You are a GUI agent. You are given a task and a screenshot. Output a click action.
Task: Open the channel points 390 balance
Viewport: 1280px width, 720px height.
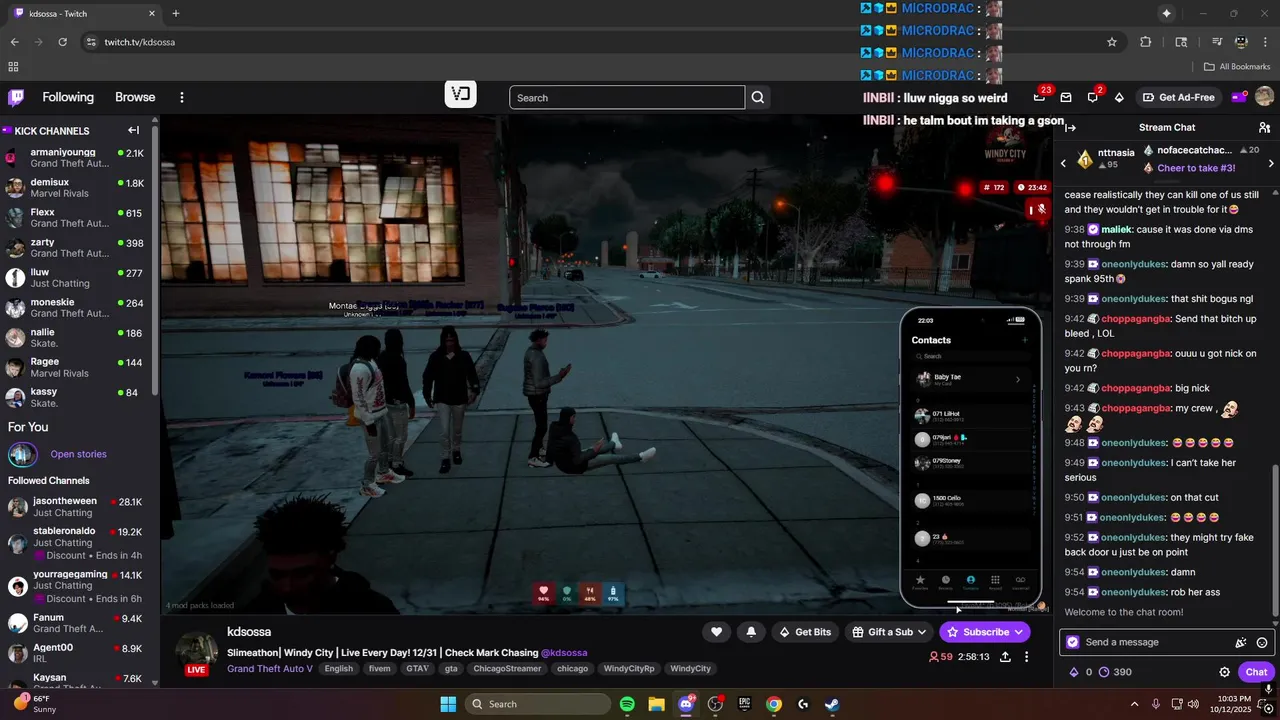[1114, 672]
